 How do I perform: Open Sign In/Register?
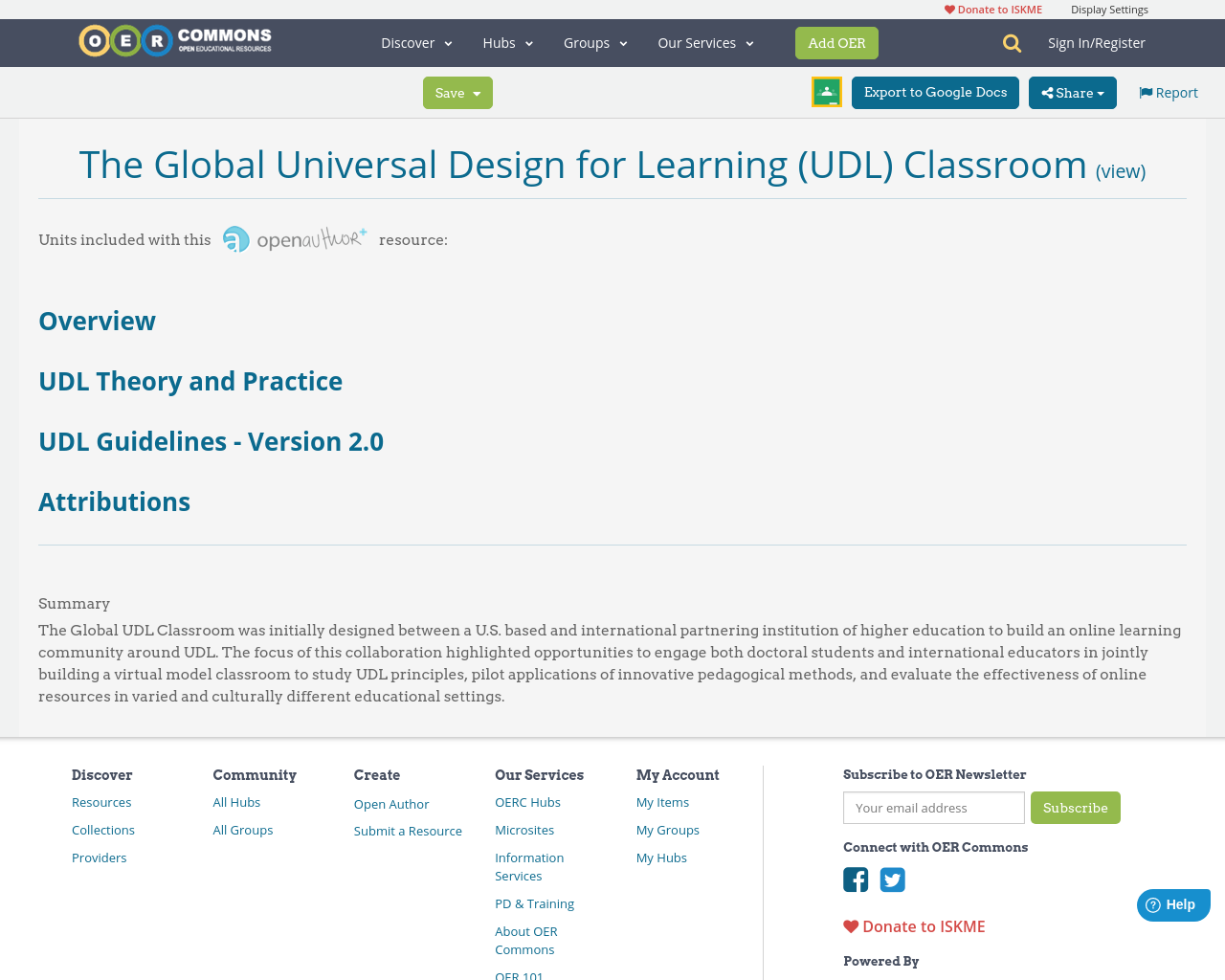pyautogui.click(x=1097, y=42)
